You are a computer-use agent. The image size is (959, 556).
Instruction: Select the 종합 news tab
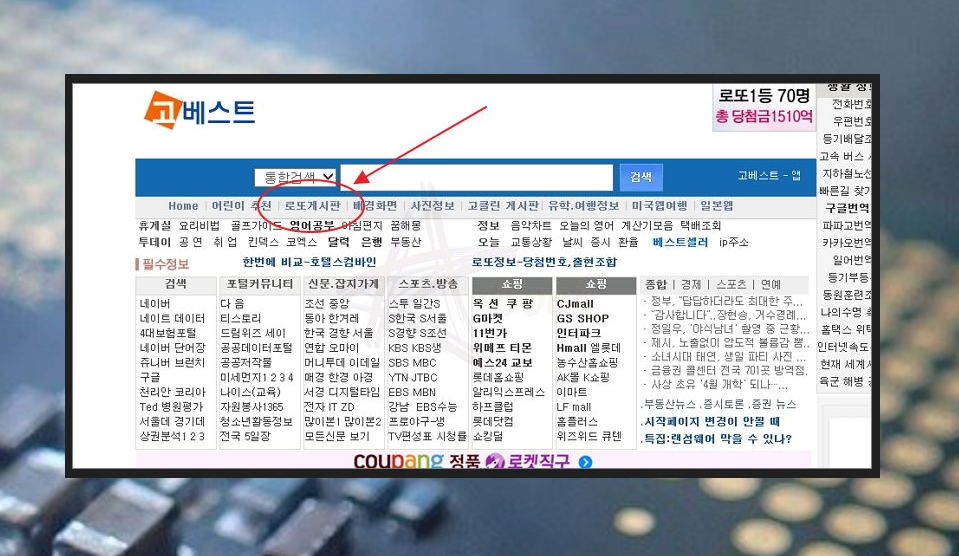pyautogui.click(x=656, y=284)
